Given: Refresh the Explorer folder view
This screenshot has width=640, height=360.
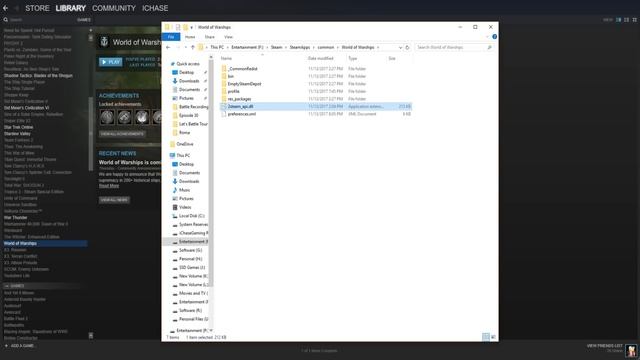Looking at the screenshot, I should coord(407,47).
